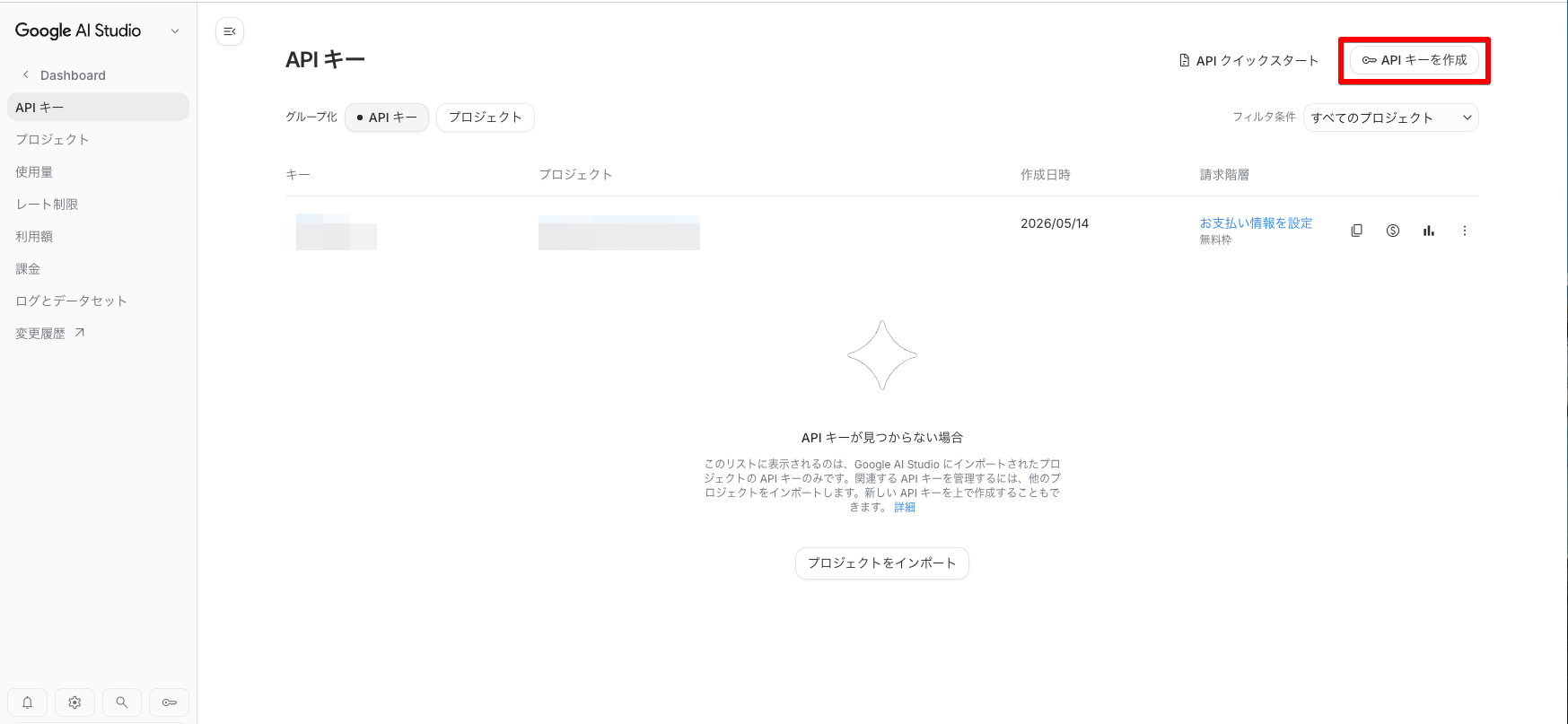Click the API キーが見つからない場合 heading
Image resolution: width=1568 pixels, height=724 pixels.
coord(881,437)
